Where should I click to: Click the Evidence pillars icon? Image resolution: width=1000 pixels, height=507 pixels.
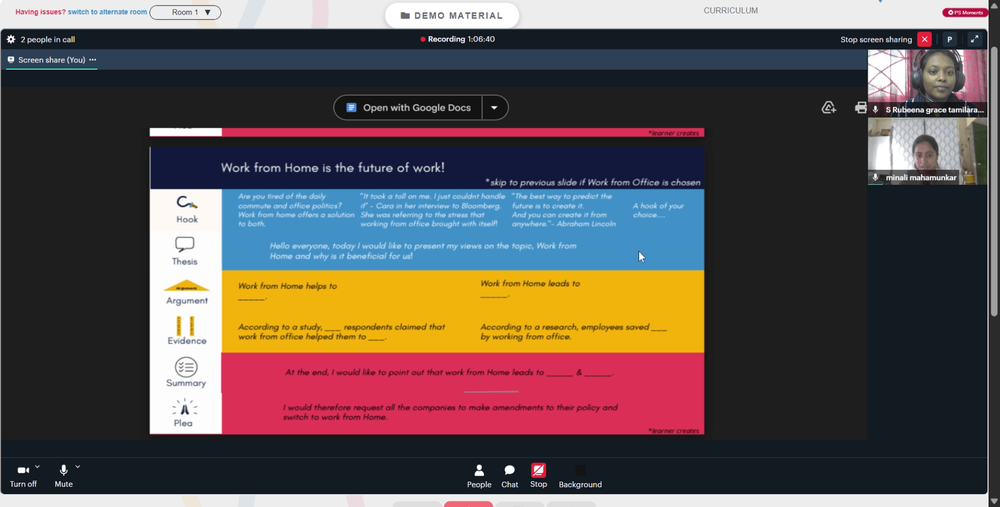click(x=186, y=325)
